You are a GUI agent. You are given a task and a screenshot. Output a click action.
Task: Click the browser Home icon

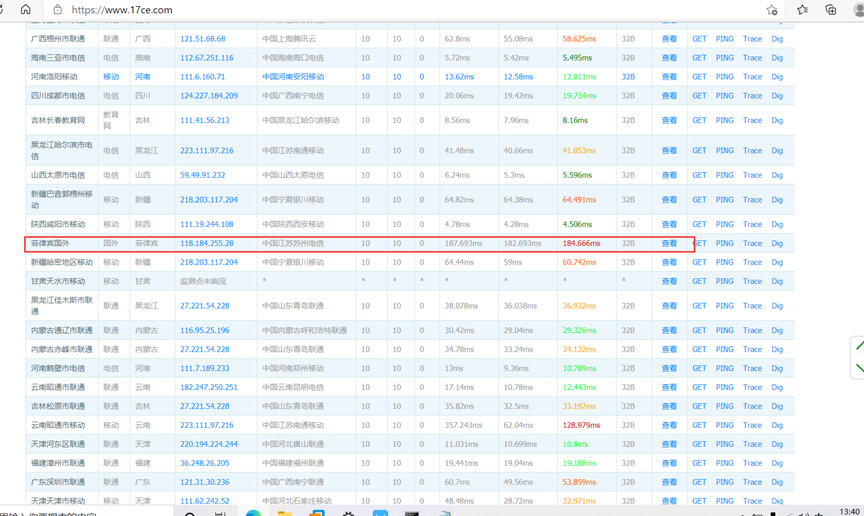click(25, 10)
